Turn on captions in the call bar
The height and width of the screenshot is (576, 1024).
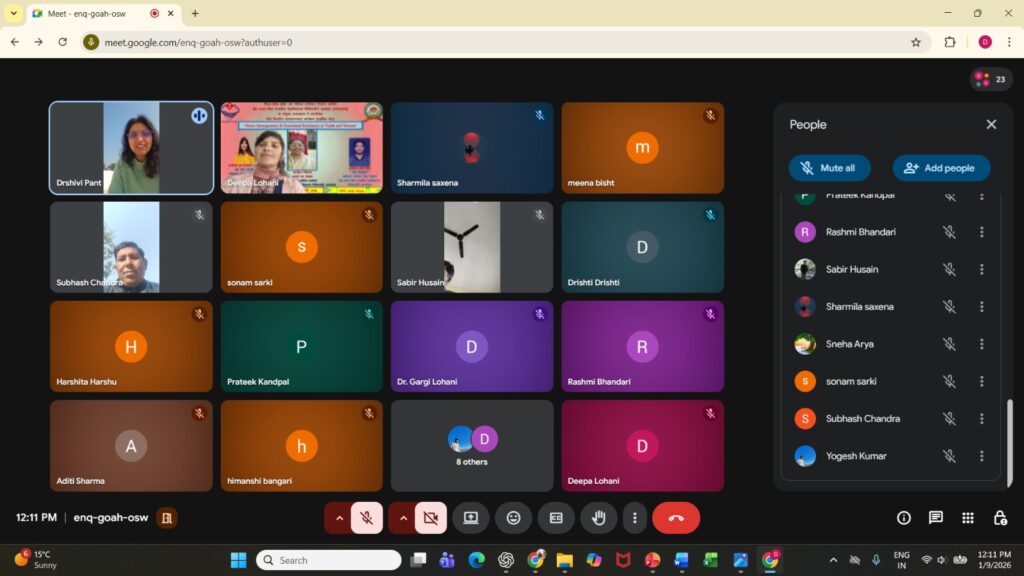tap(556, 518)
